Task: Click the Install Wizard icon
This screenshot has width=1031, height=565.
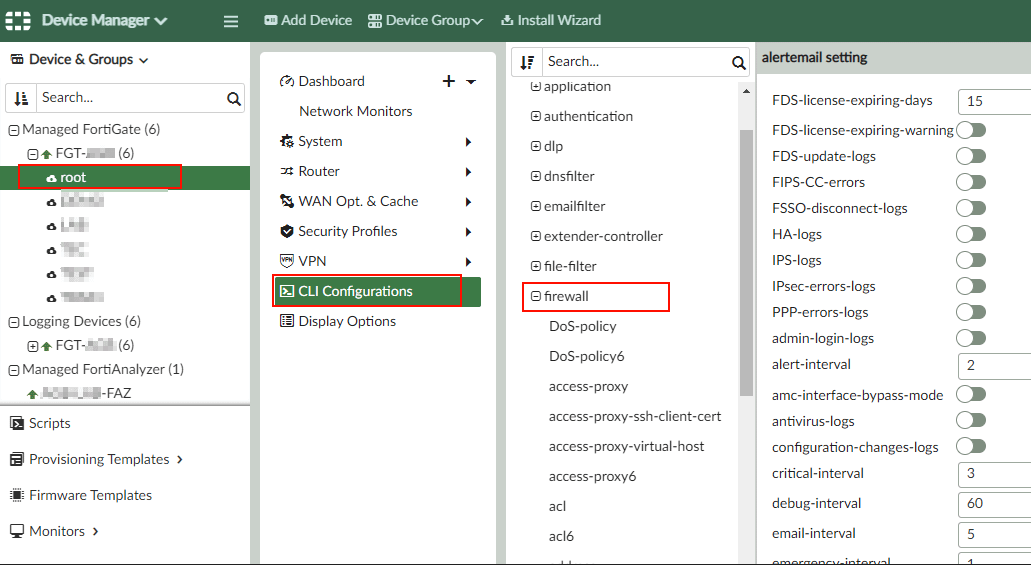Action: pyautogui.click(x=506, y=20)
